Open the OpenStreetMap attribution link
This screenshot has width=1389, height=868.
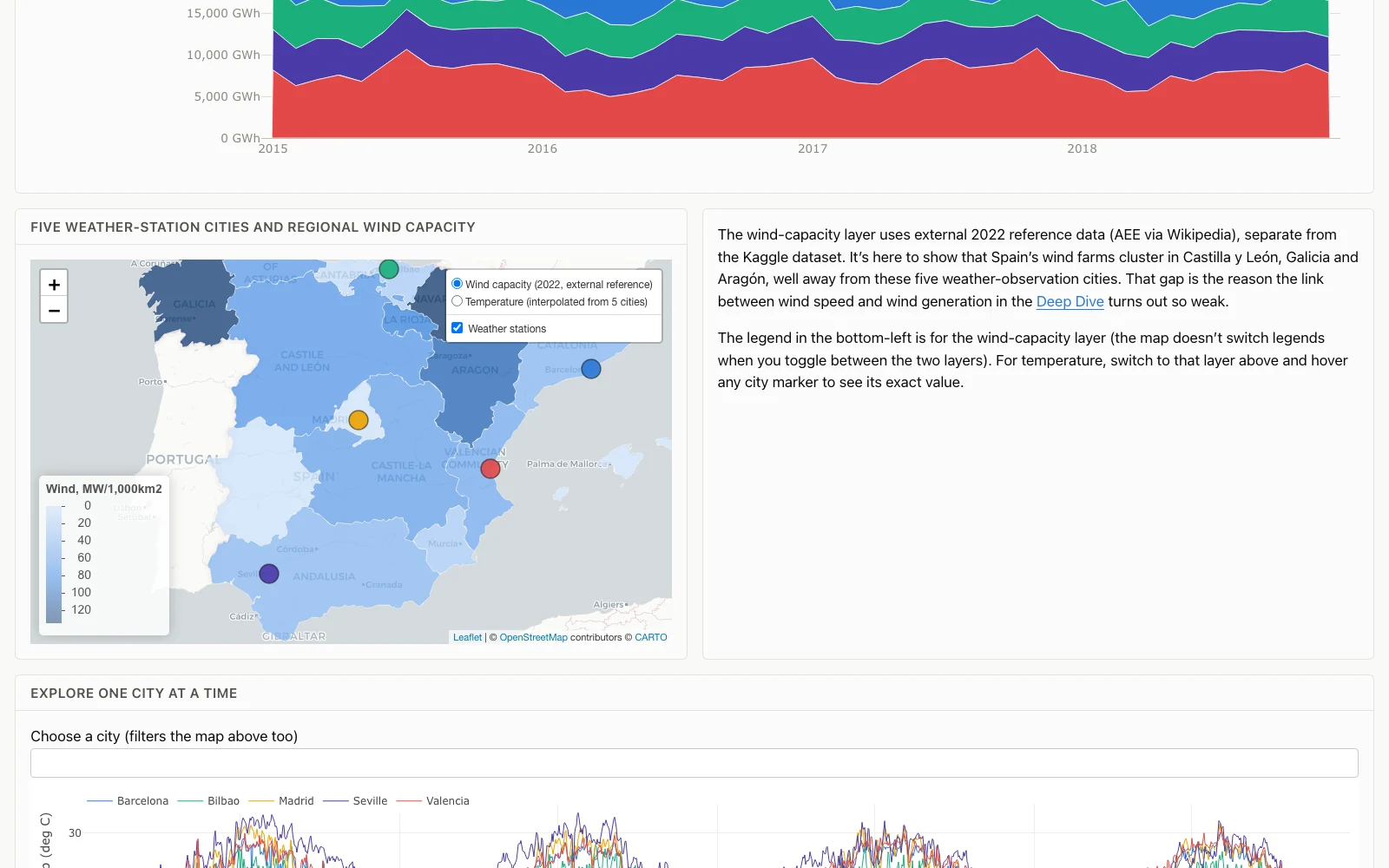click(x=533, y=637)
